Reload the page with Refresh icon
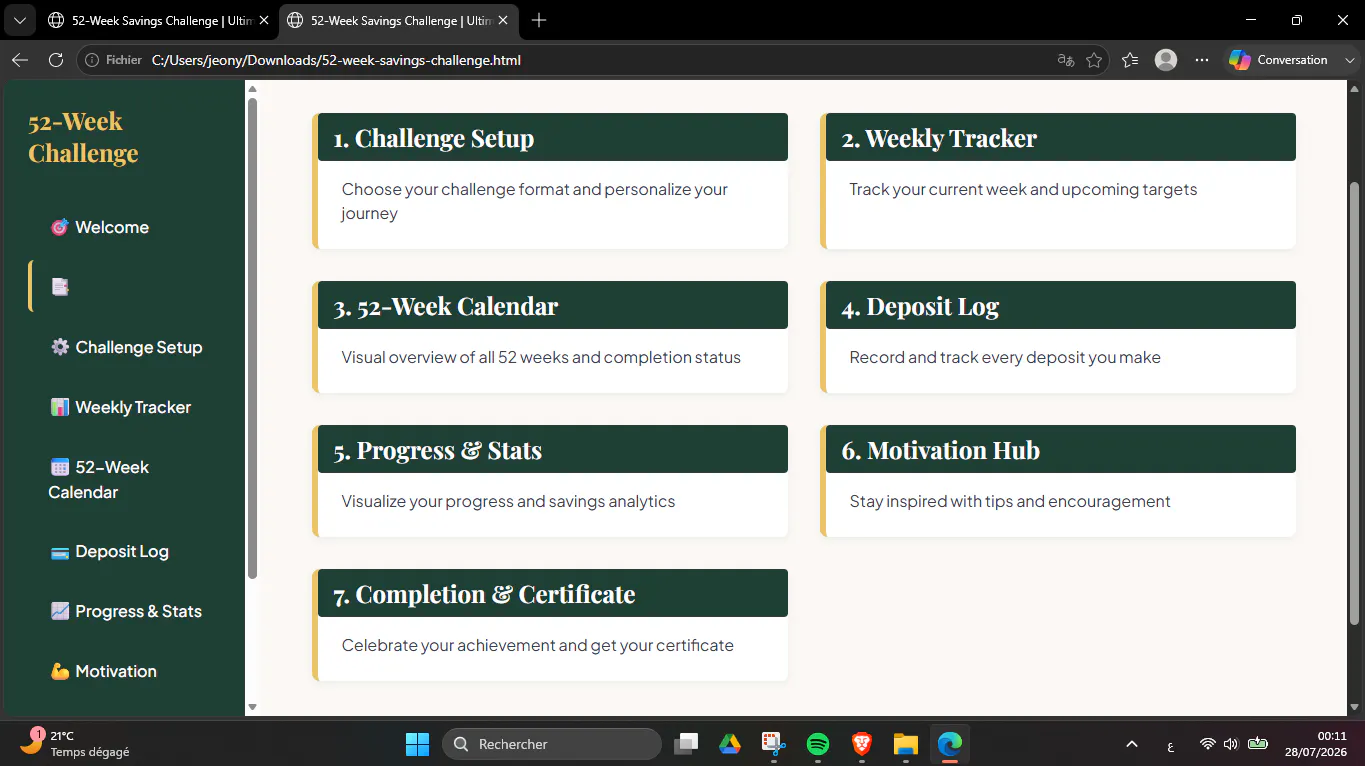The height and width of the screenshot is (766, 1365). pyautogui.click(x=56, y=60)
